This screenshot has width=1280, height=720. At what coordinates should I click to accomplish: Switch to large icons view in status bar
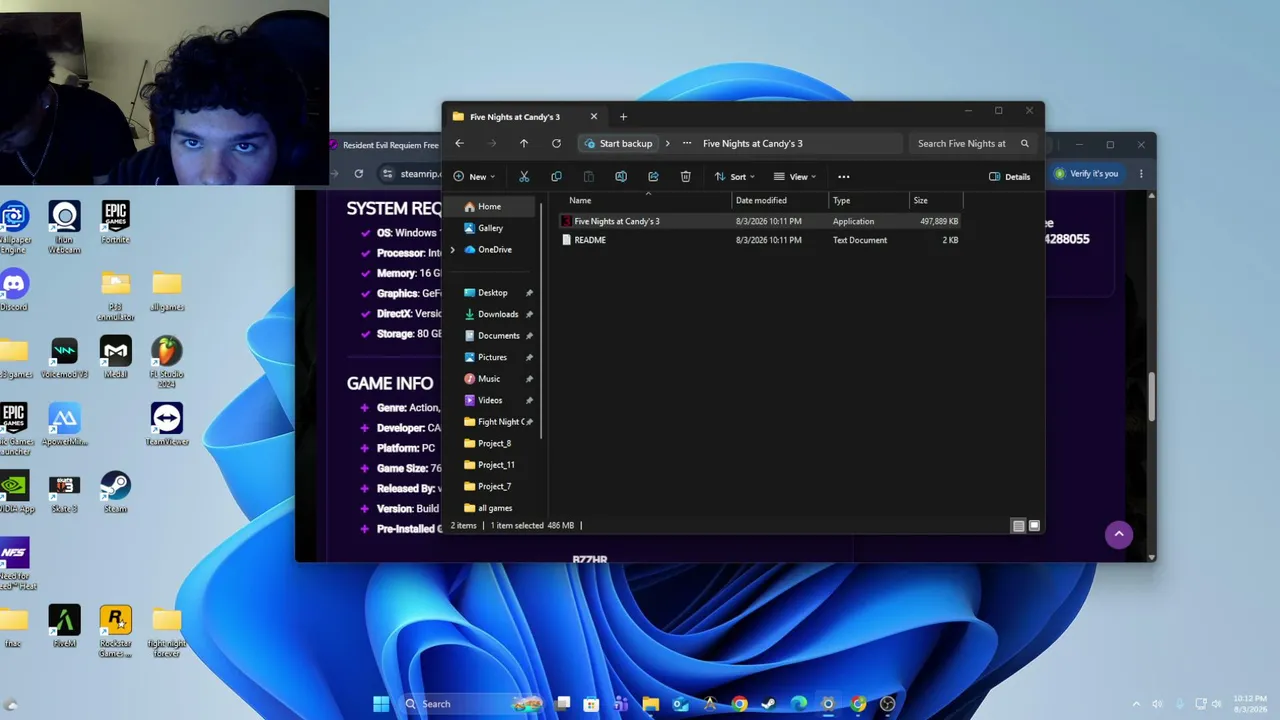click(1035, 526)
